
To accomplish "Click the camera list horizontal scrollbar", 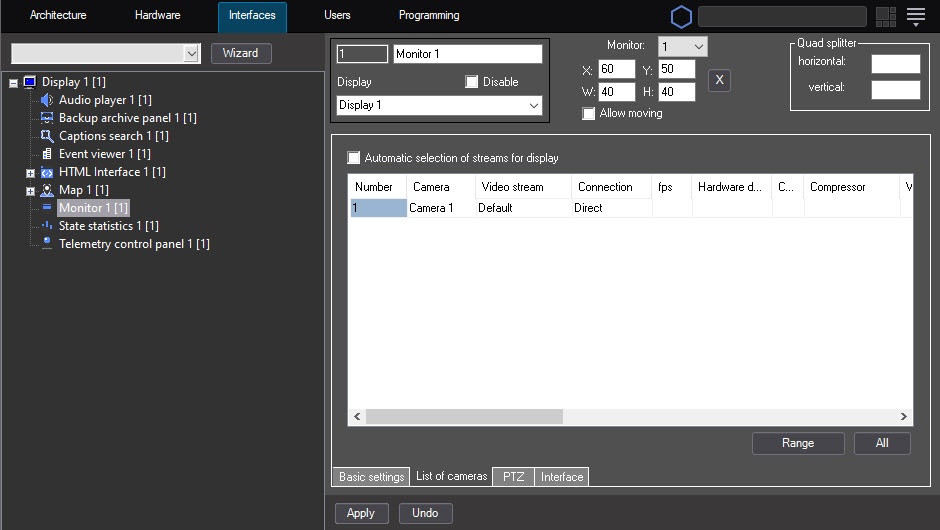I will click(x=465, y=416).
